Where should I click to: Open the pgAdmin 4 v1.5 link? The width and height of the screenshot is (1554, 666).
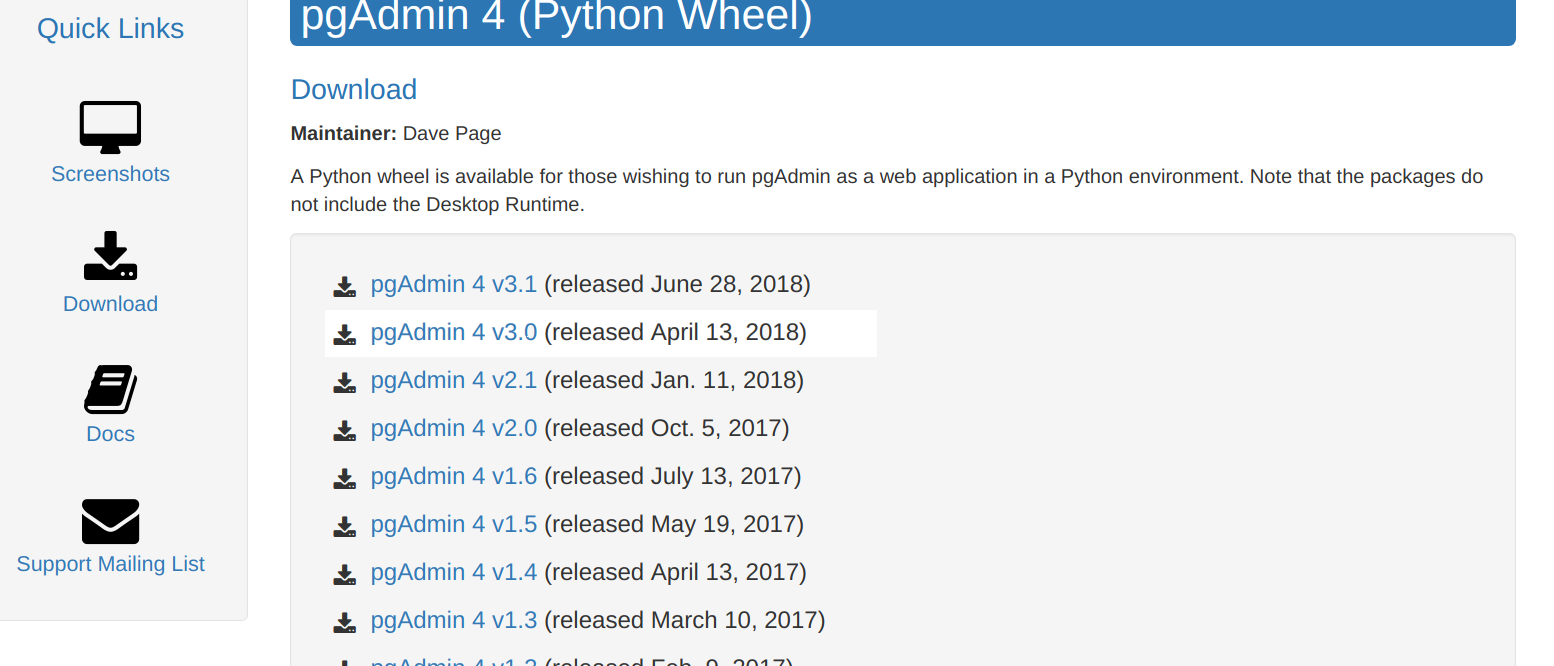454,524
